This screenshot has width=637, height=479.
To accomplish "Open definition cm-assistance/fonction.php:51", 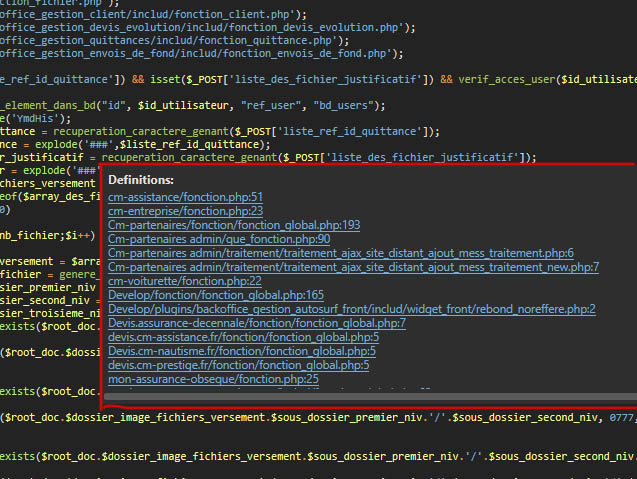I will (185, 197).
